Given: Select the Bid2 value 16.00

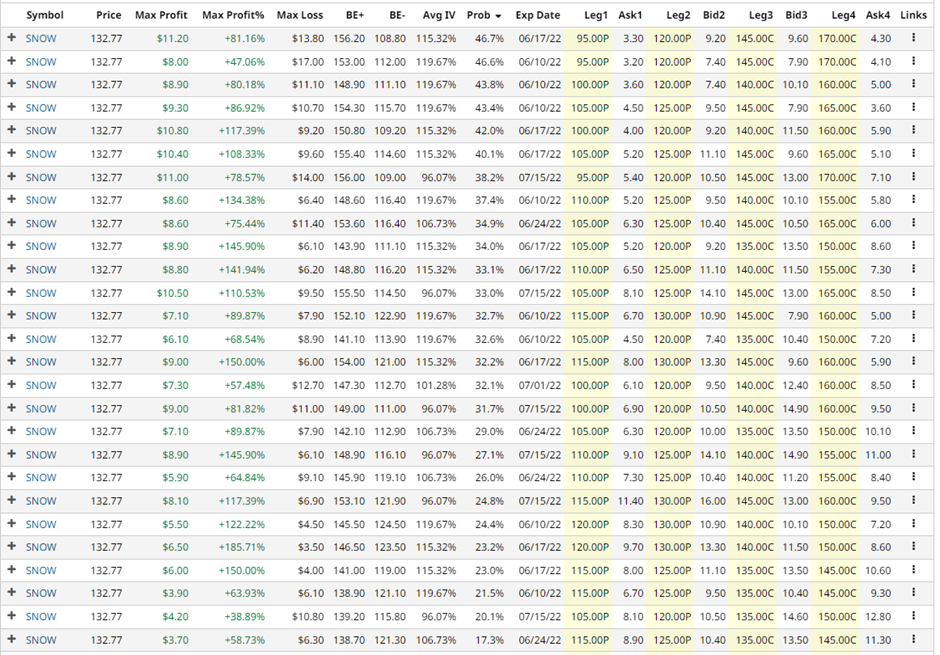Looking at the screenshot, I should click(x=713, y=501).
